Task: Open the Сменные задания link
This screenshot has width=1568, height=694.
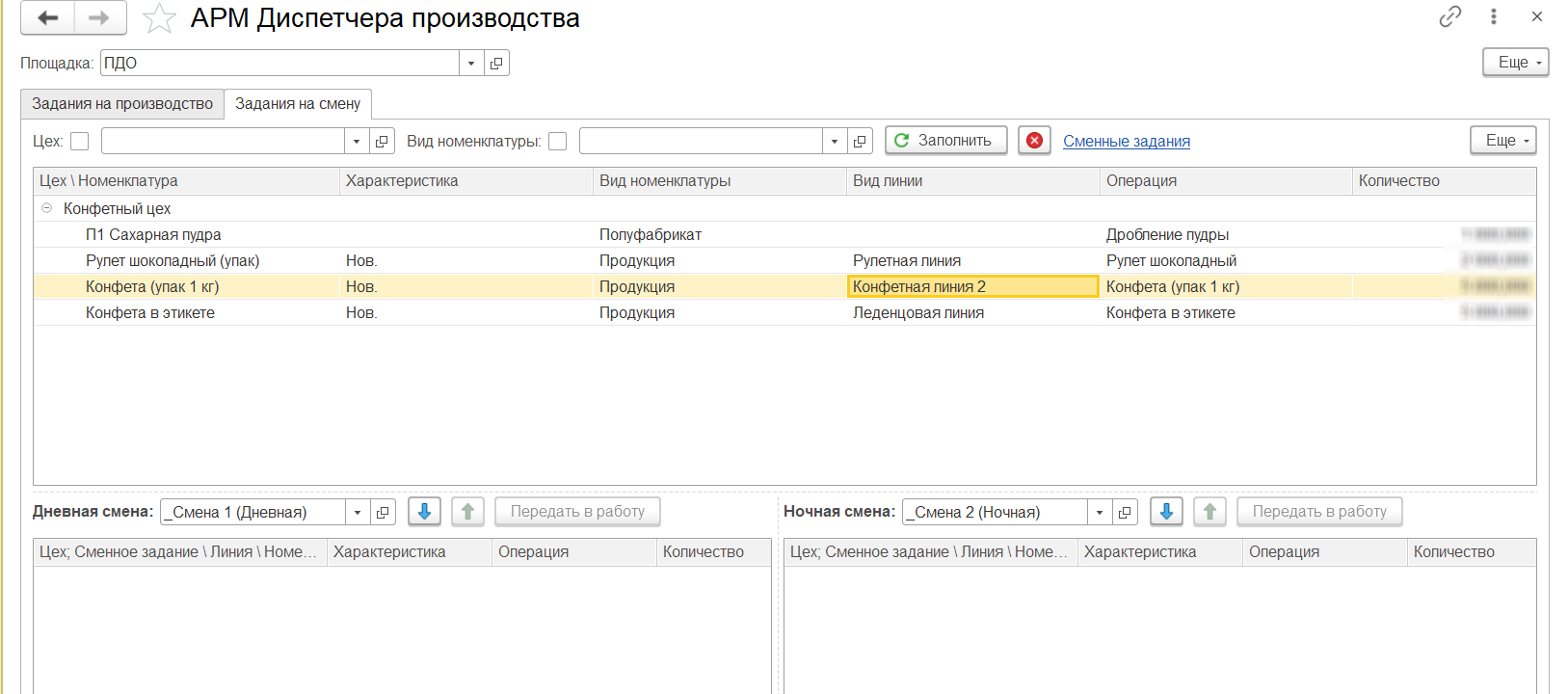Action: click(x=1126, y=142)
